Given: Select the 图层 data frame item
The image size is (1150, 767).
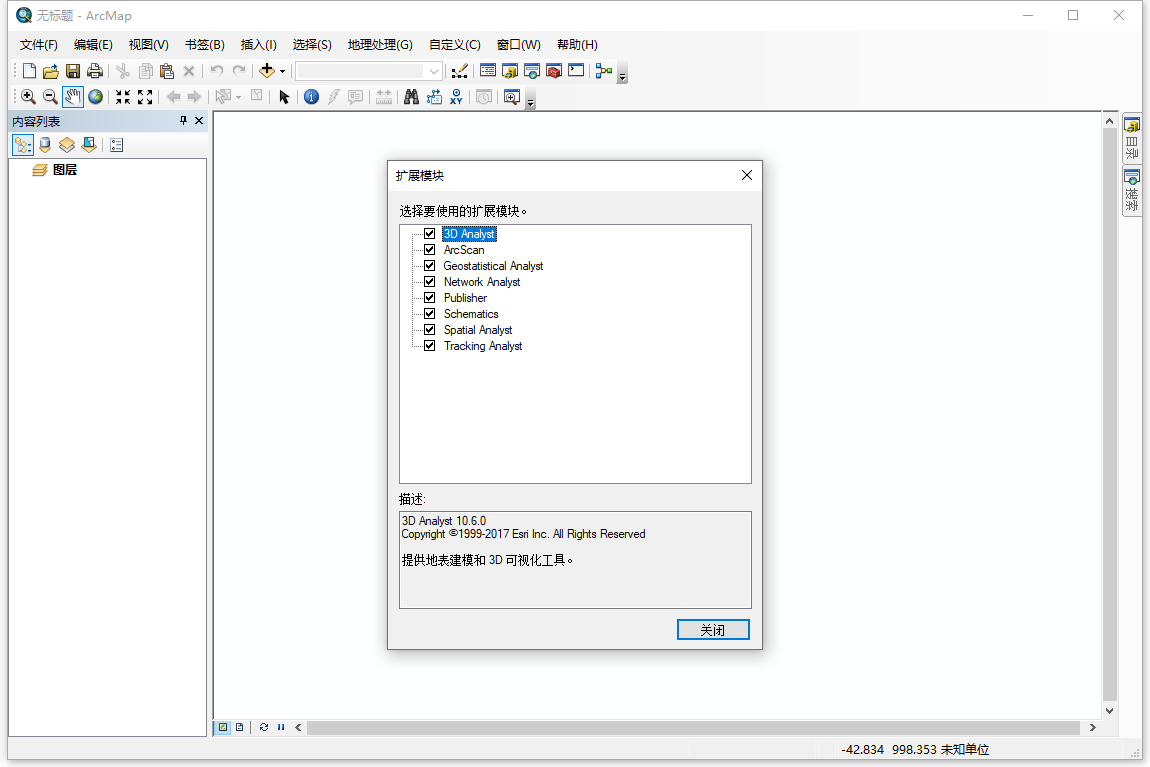Looking at the screenshot, I should 65,169.
